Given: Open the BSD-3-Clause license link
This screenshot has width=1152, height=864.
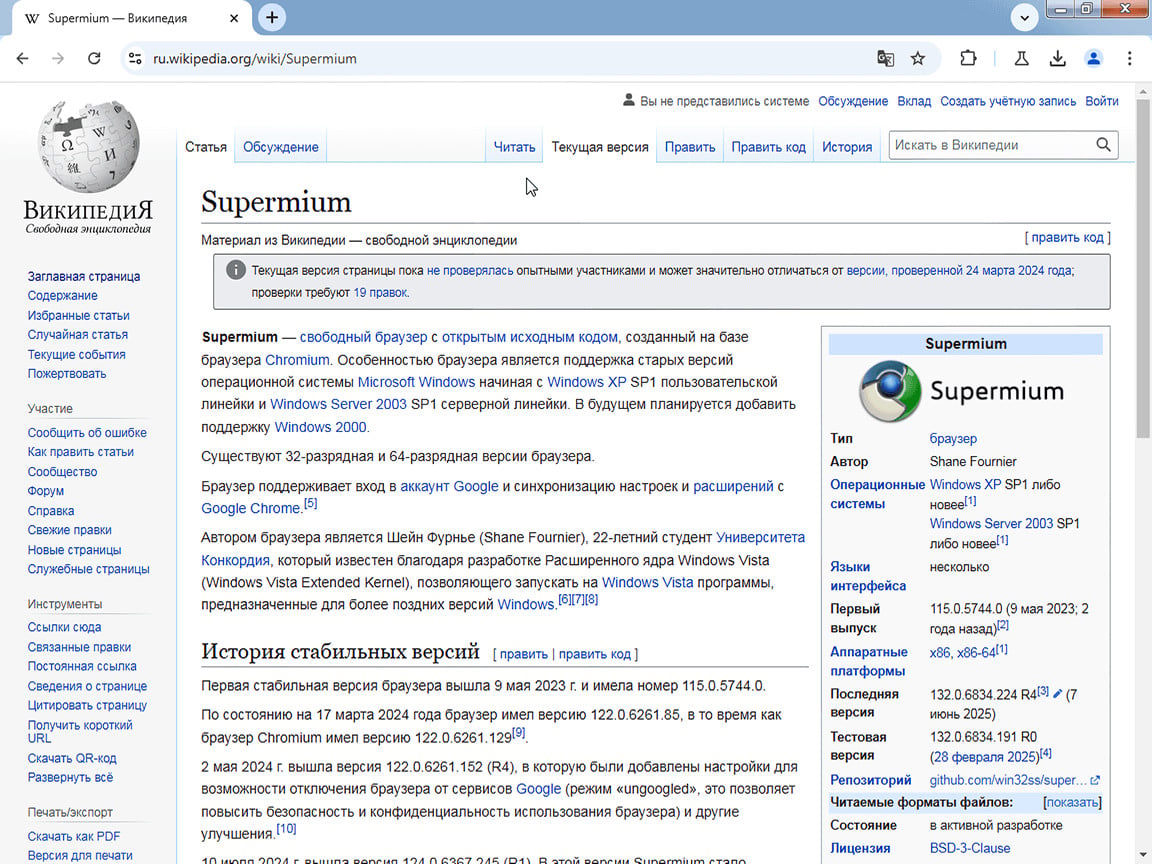Looking at the screenshot, I should 970,848.
